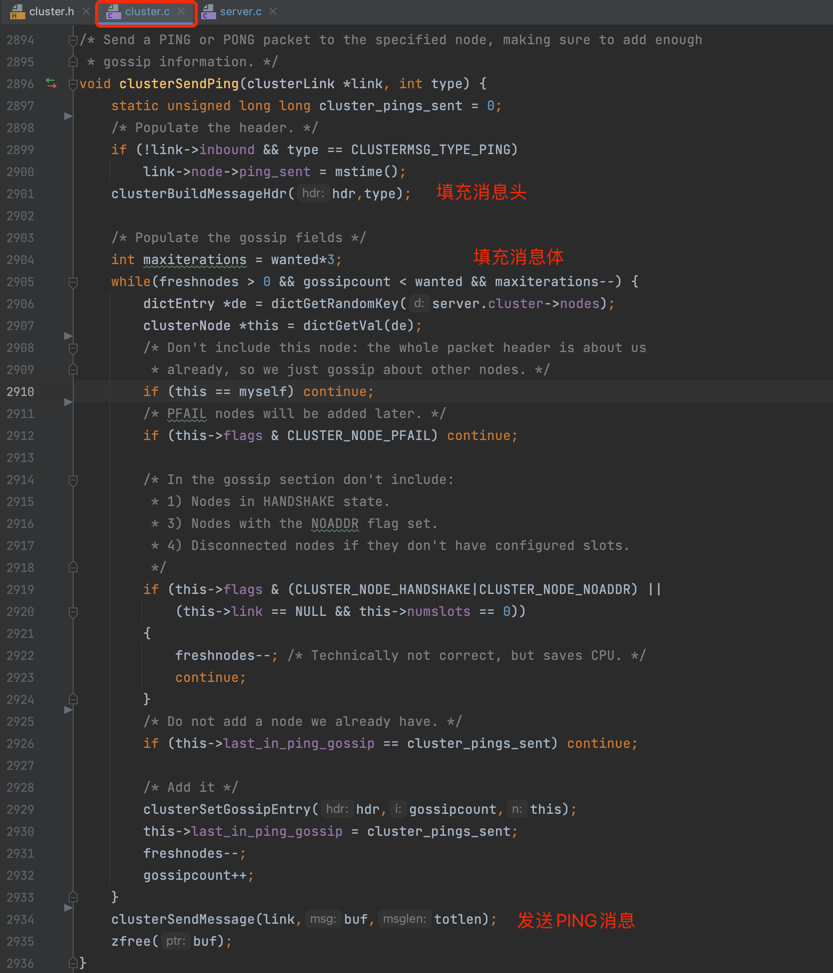Collapse the while loop at line 2905
Image resolution: width=833 pixels, height=973 pixels.
tap(73, 282)
